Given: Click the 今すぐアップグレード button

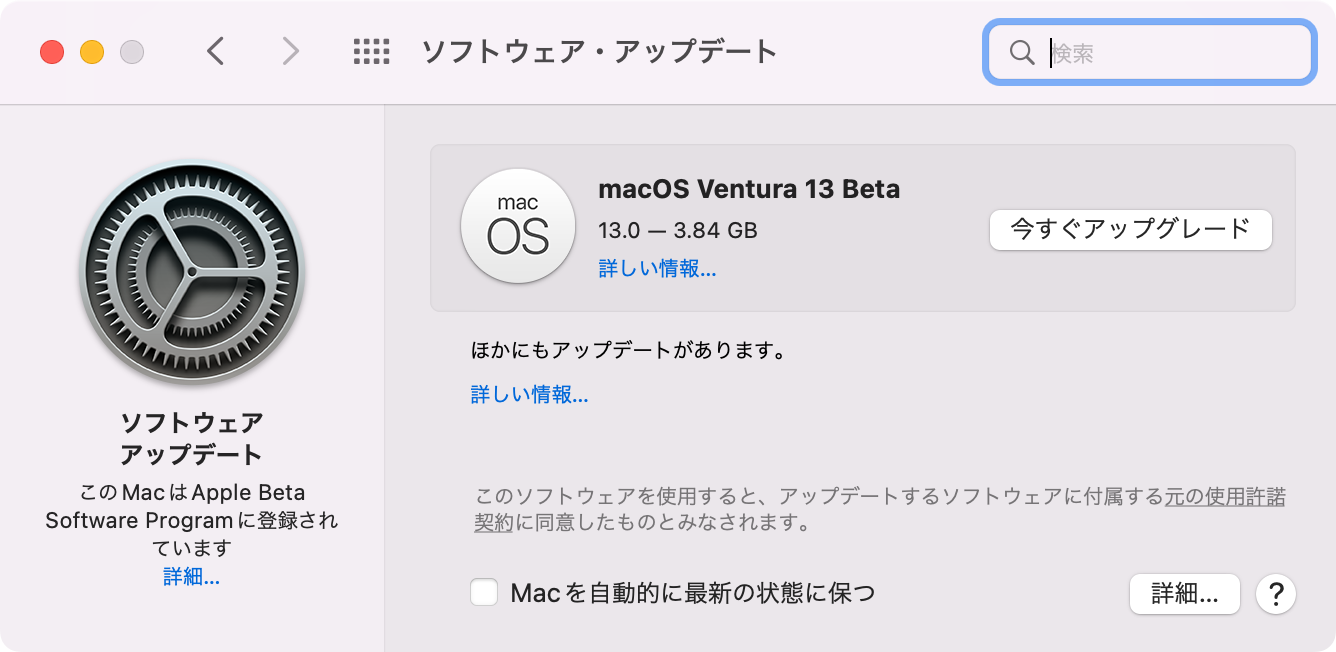Looking at the screenshot, I should [1131, 229].
